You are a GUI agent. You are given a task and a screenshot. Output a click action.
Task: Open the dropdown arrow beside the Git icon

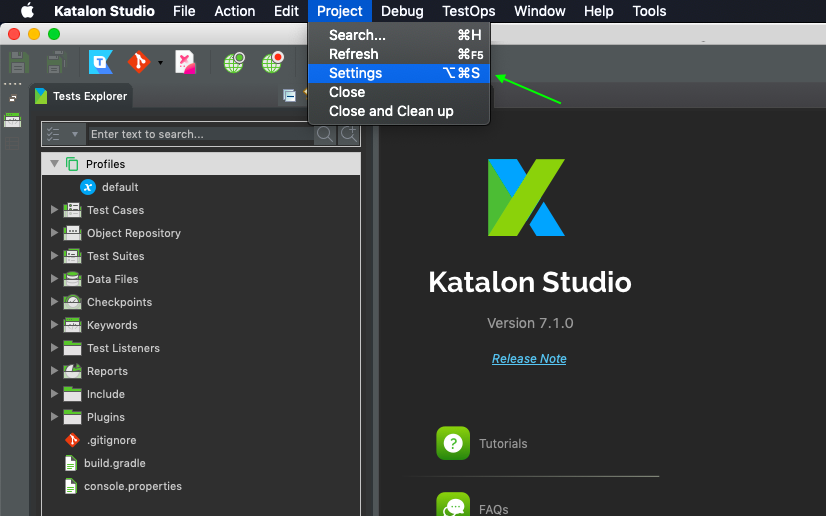coord(160,63)
